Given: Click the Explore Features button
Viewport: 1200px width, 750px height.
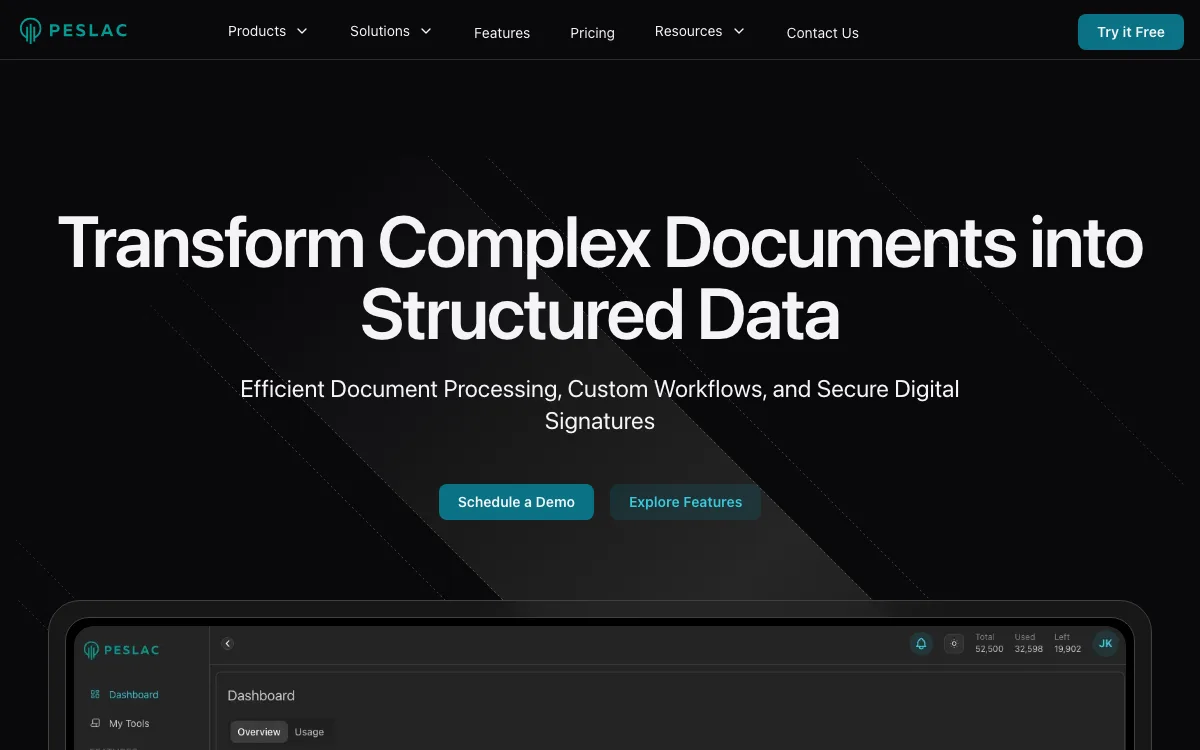Looking at the screenshot, I should 685,502.
